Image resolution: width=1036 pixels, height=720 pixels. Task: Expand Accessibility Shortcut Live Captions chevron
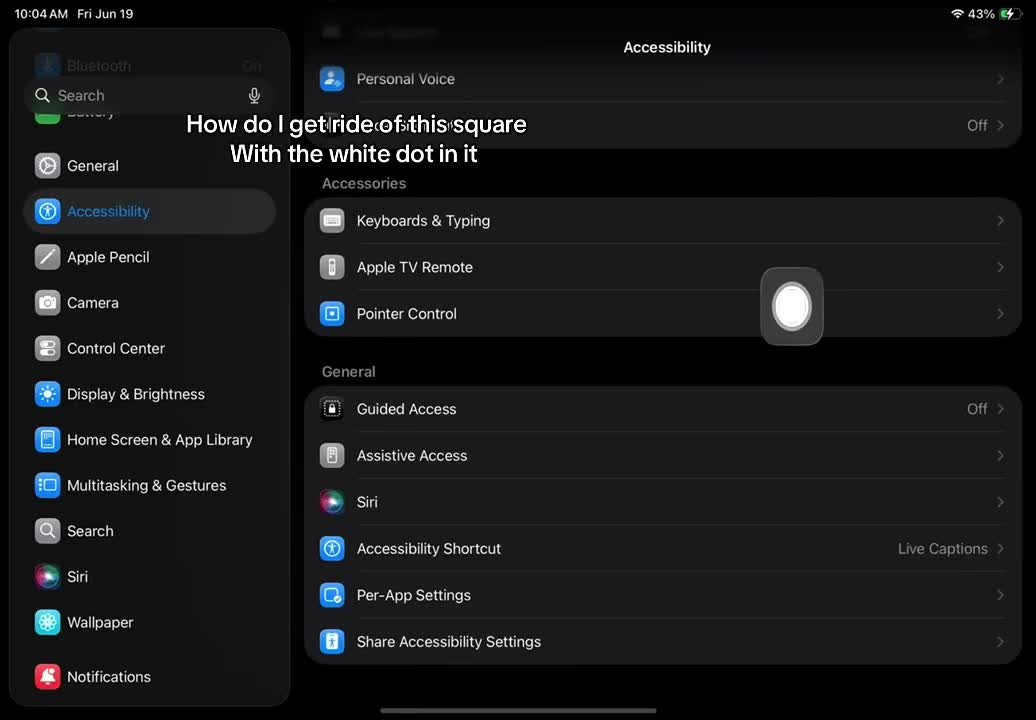pos(1000,549)
